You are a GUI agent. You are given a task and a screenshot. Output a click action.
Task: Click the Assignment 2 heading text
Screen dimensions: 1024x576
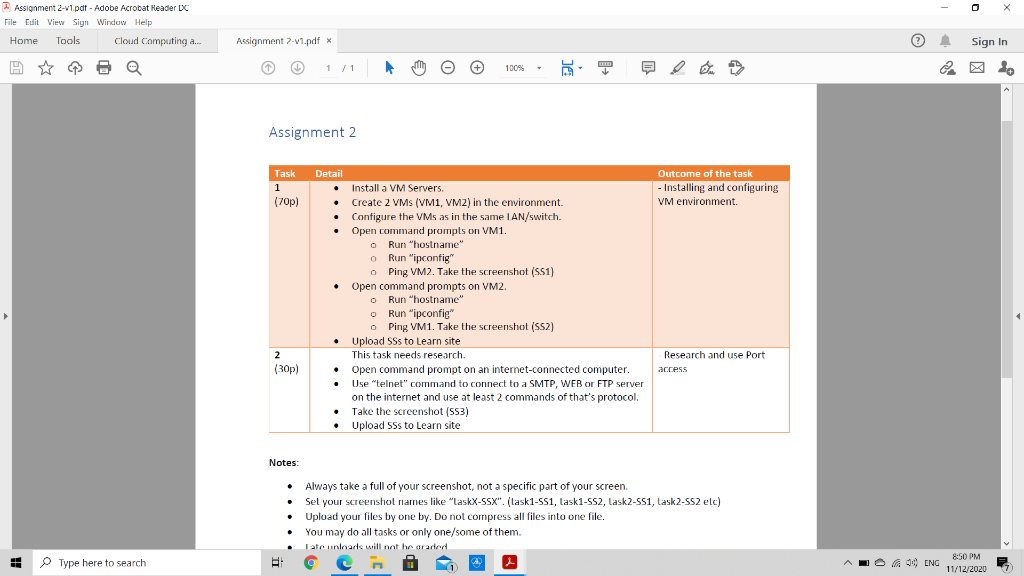point(312,132)
